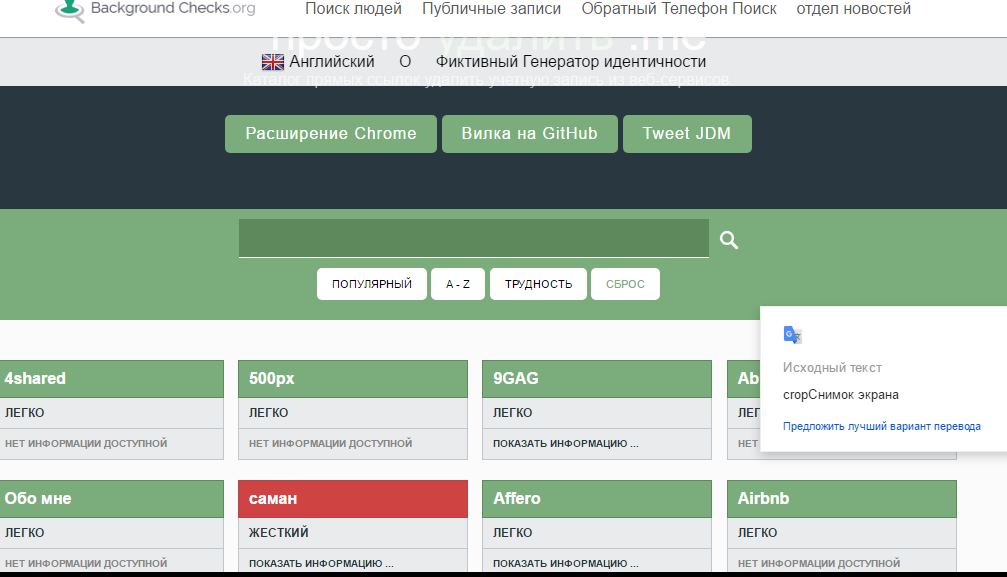This screenshot has width=1007, height=577.
Task: Click into the service search field
Action: click(x=473, y=239)
